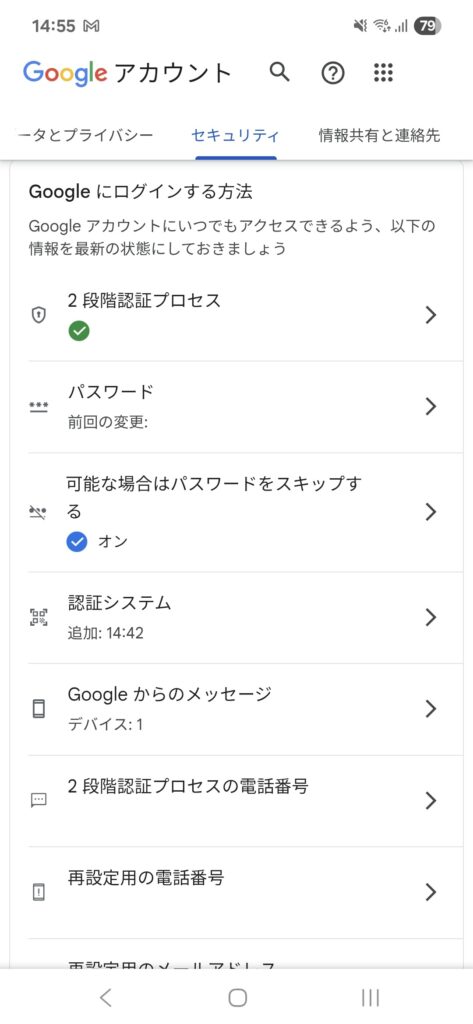Tap the Android home navigation button

(237, 997)
